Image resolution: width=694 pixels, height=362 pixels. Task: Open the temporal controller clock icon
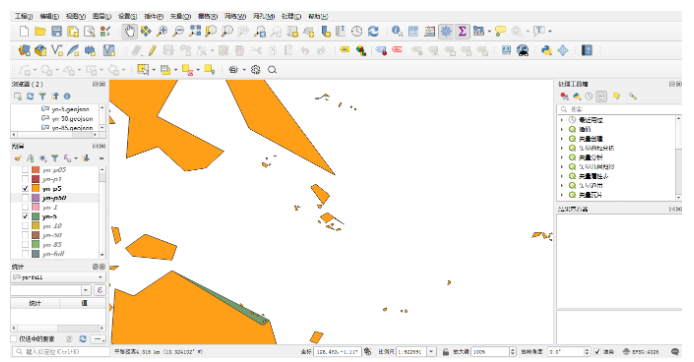coord(357,31)
